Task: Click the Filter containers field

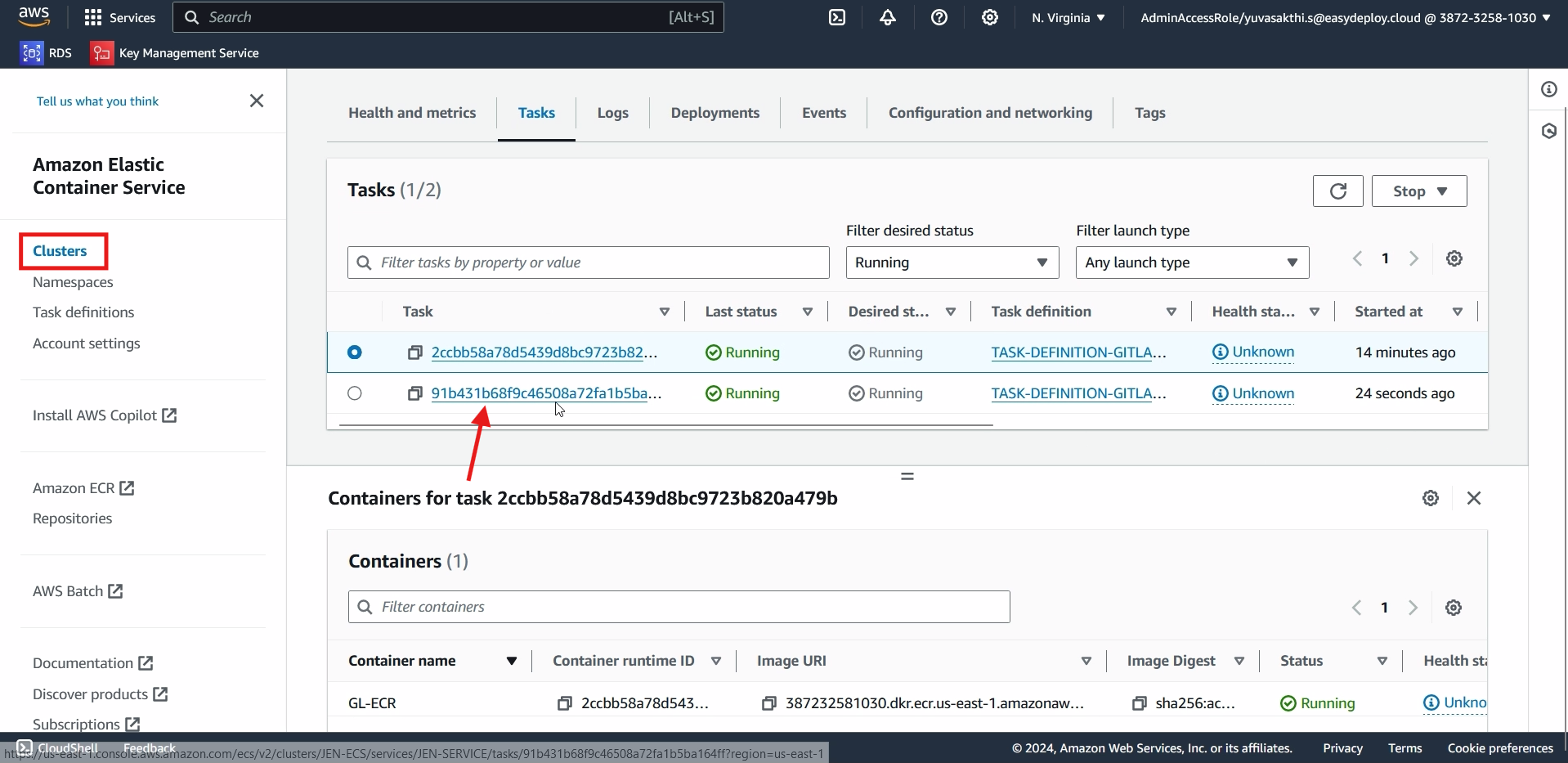Action: pos(679,607)
